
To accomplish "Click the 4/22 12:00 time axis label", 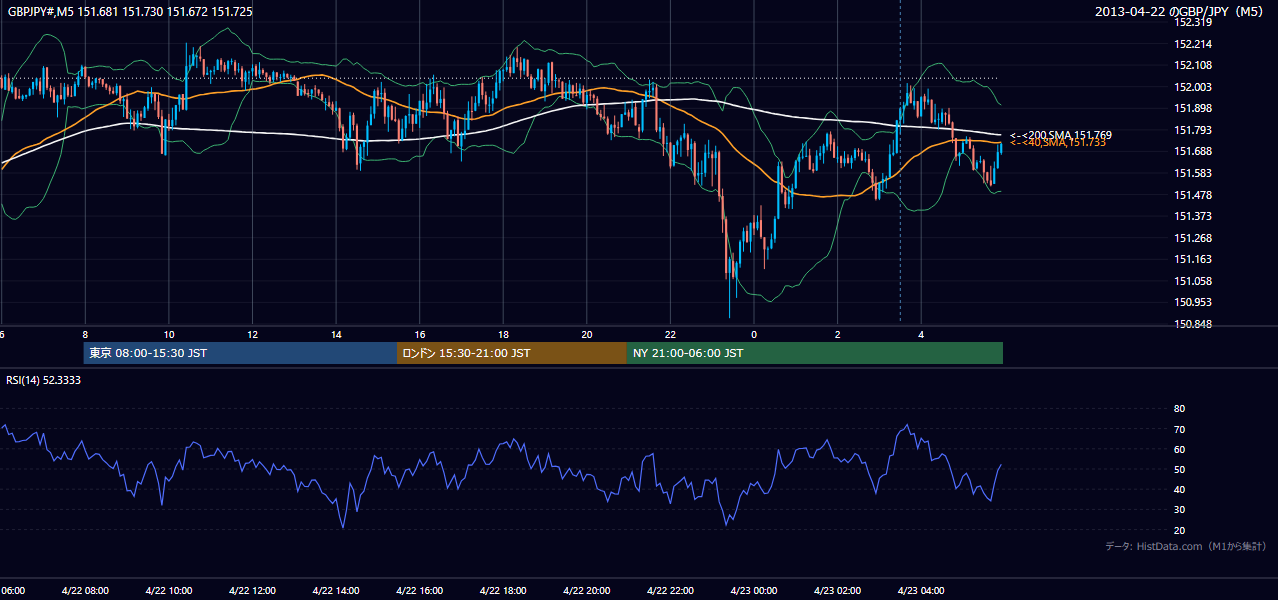I will pos(252,591).
